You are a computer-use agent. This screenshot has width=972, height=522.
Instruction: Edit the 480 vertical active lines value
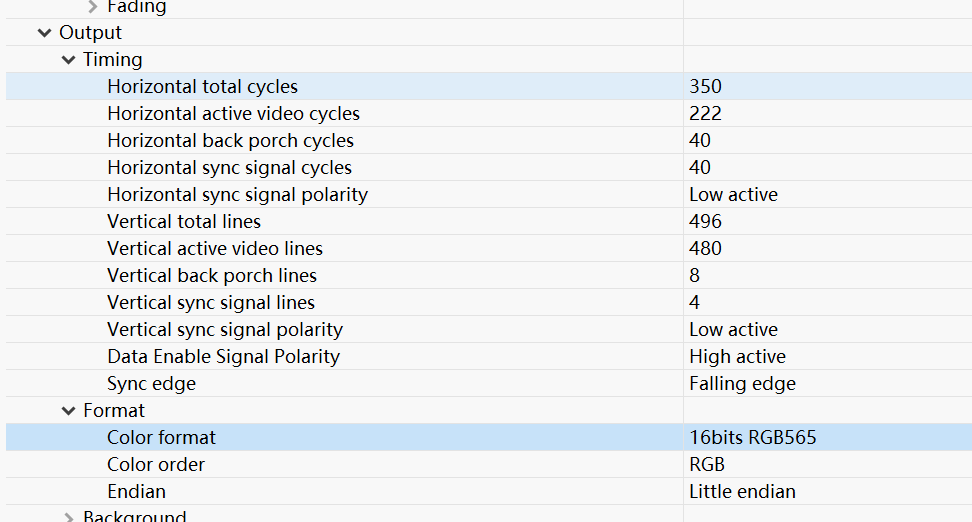pyautogui.click(x=705, y=249)
